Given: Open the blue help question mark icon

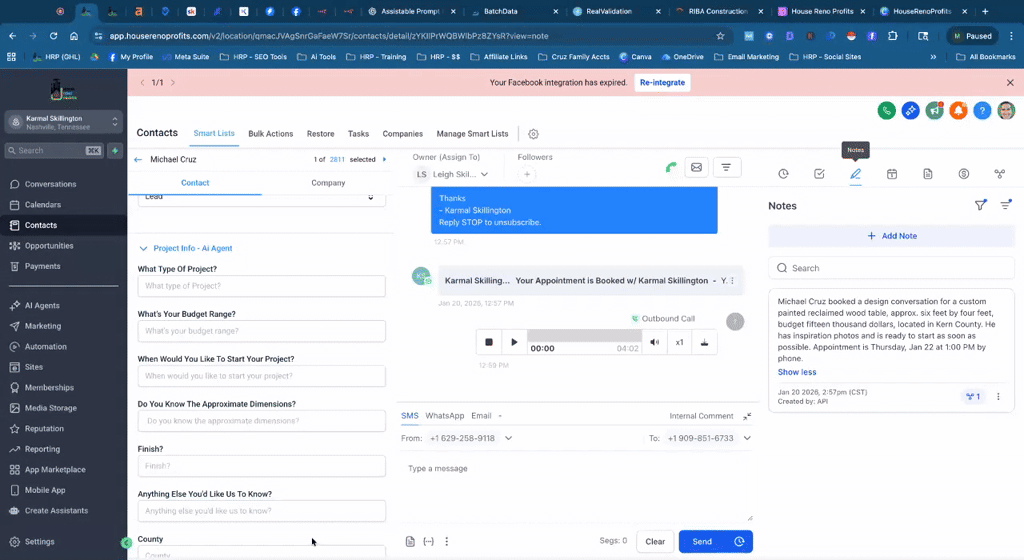Looking at the screenshot, I should [x=982, y=110].
